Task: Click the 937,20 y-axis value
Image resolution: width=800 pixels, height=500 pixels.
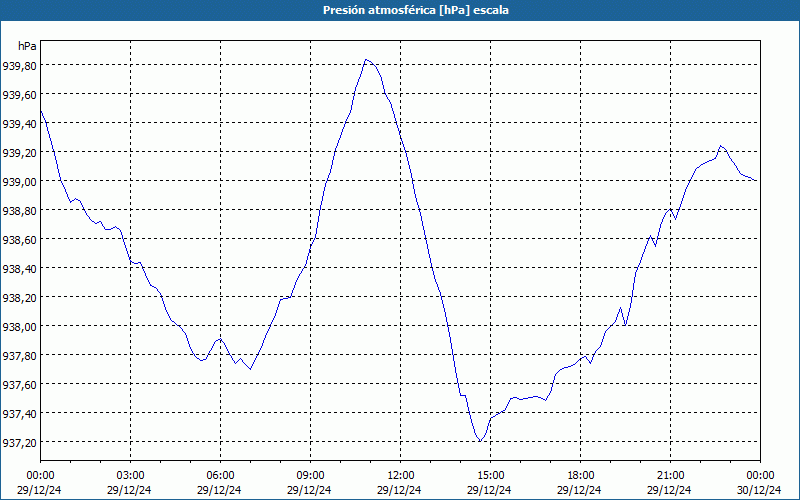Action: pyautogui.click(x=19, y=442)
